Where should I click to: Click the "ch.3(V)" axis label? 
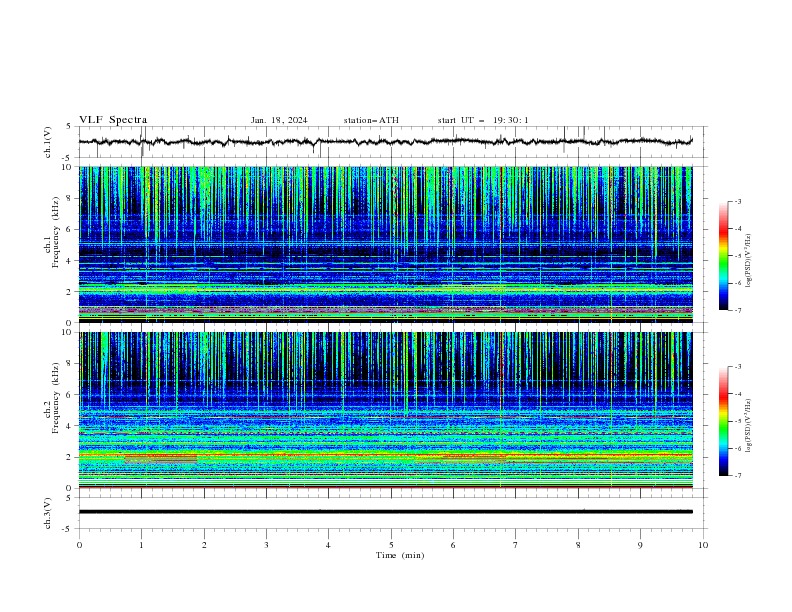47,513
